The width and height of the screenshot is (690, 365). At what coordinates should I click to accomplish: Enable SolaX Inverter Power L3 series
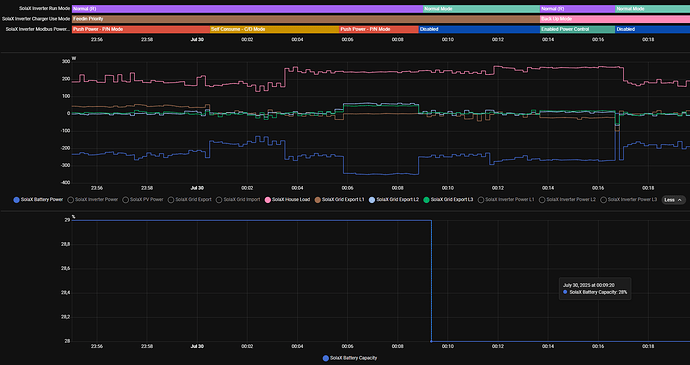pos(628,199)
